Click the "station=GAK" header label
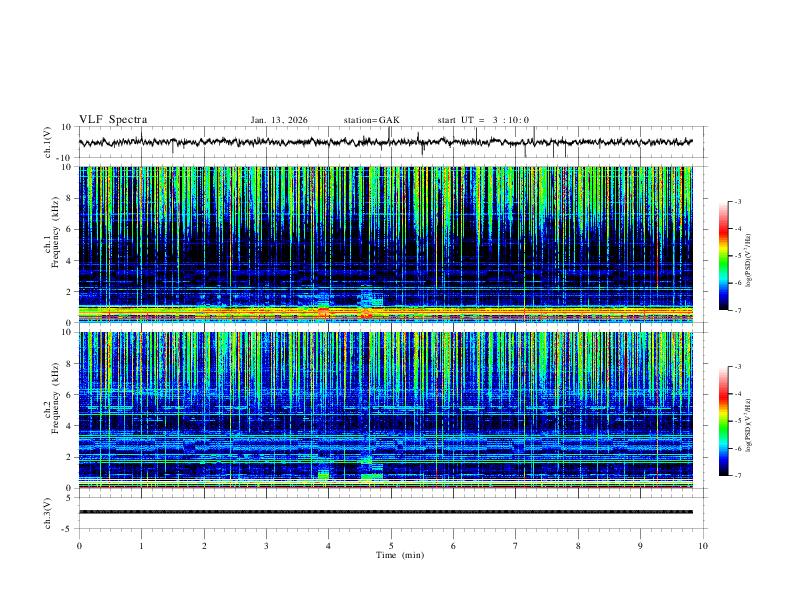Viewport: 792px width, 612px height. [x=371, y=120]
